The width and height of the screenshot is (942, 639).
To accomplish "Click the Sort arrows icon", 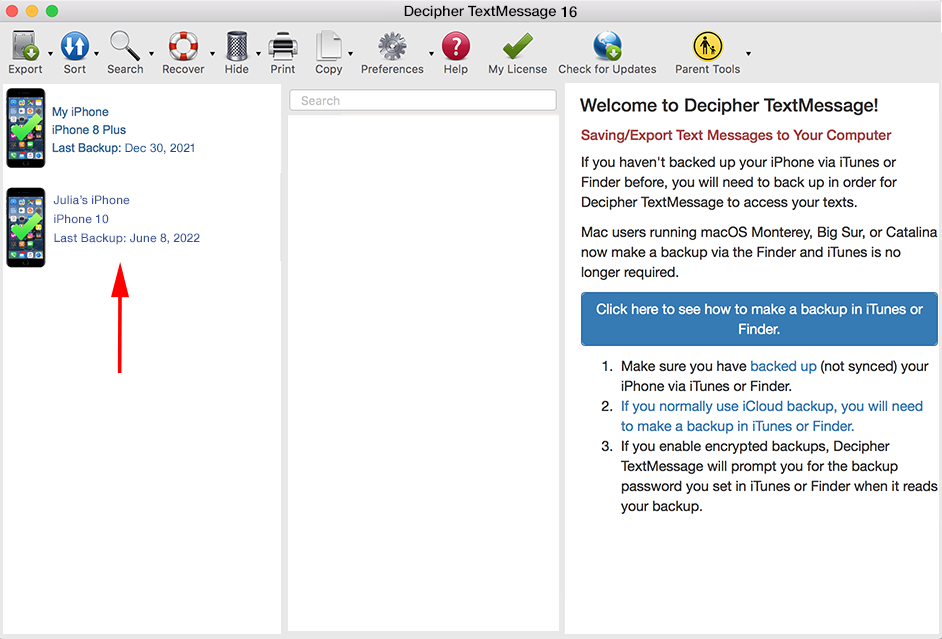I will [x=75, y=47].
